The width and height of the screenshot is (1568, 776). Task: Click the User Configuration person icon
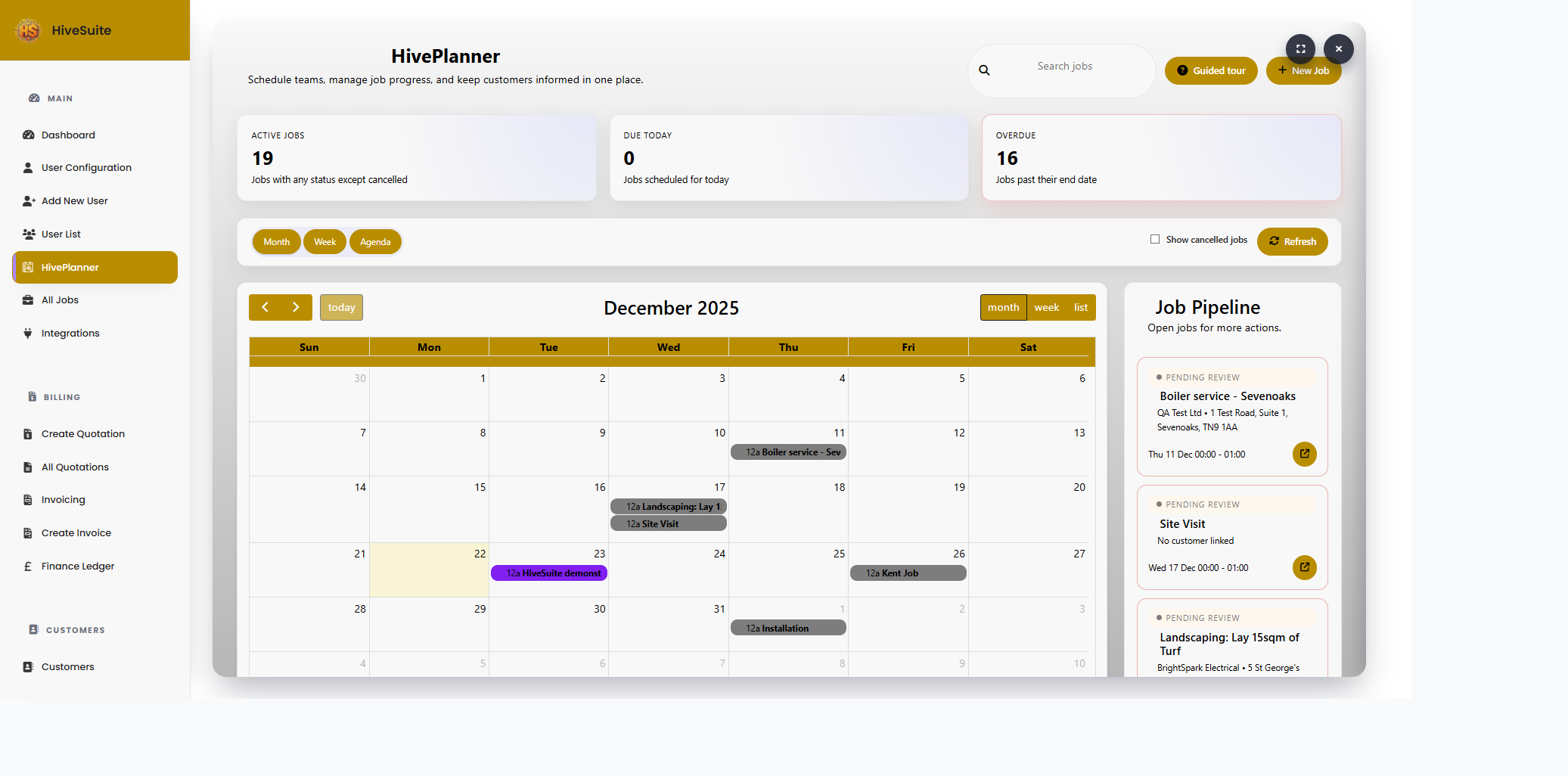click(28, 168)
